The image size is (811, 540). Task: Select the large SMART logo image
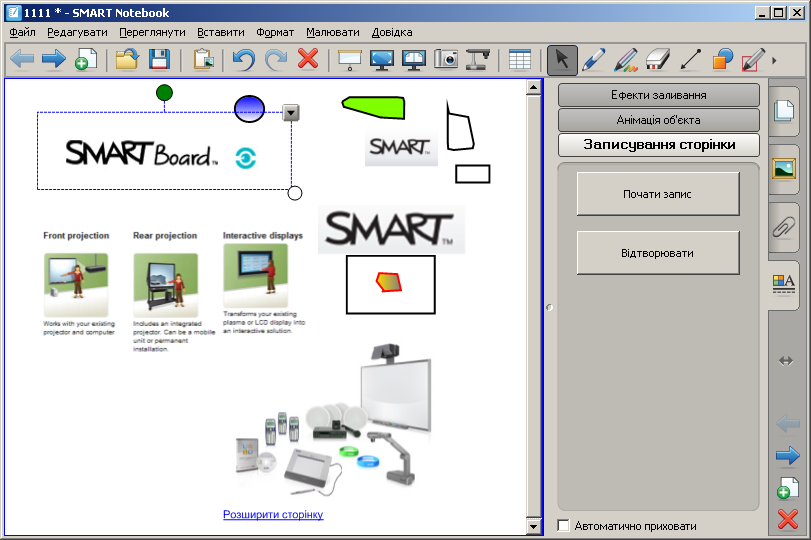click(x=392, y=230)
